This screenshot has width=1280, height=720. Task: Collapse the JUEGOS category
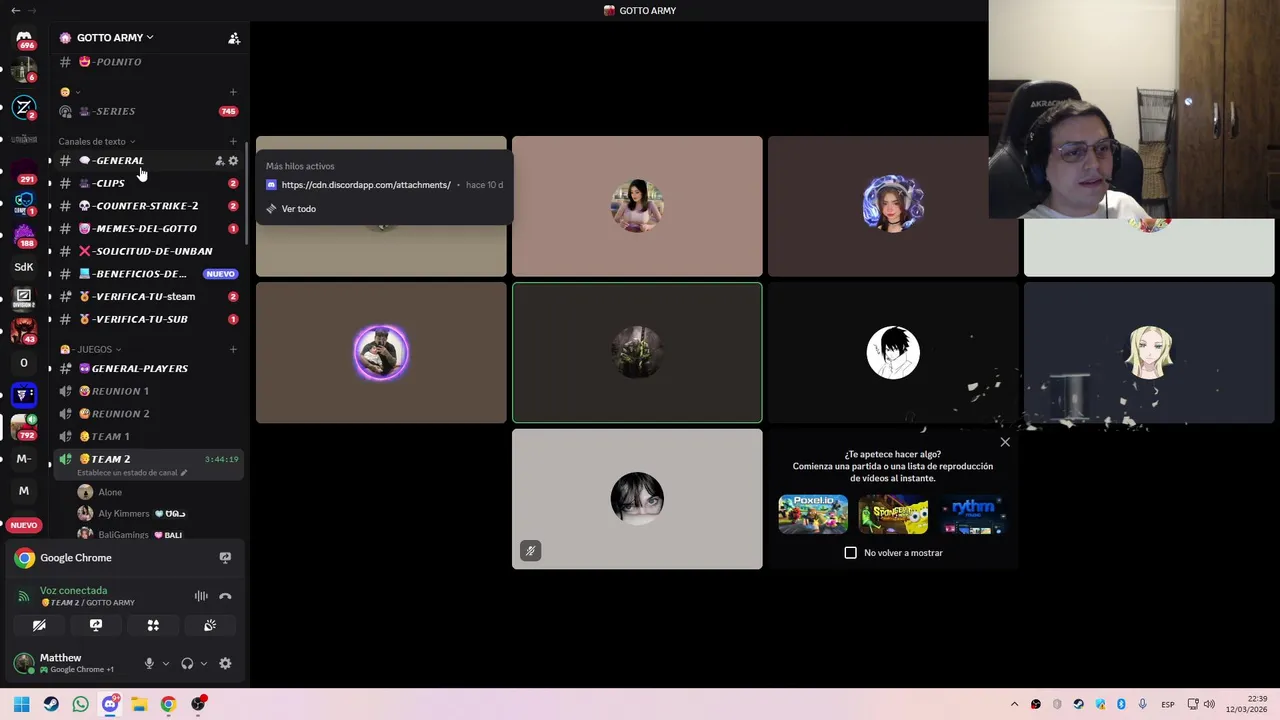click(x=91, y=349)
